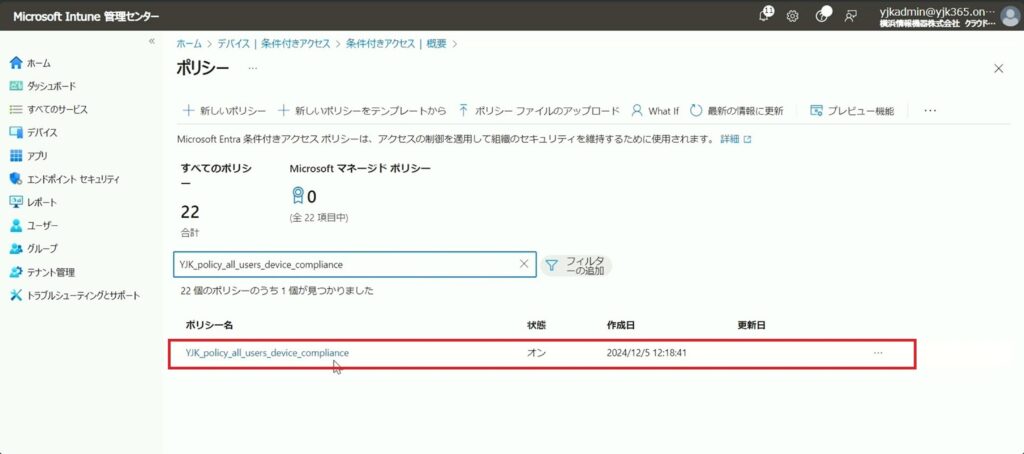Sort by 更新日 column header
The image size is (1024, 454).
pyautogui.click(x=751, y=325)
